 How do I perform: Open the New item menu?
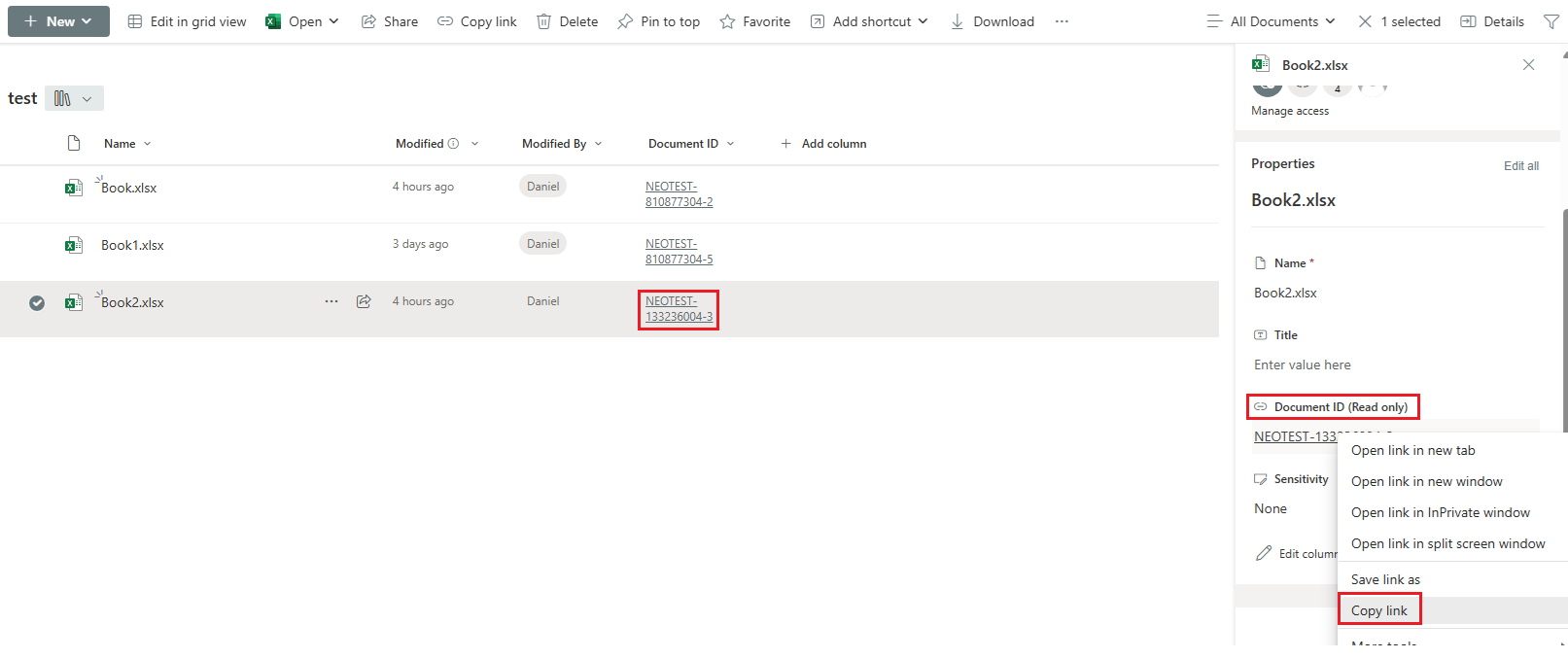tap(58, 21)
